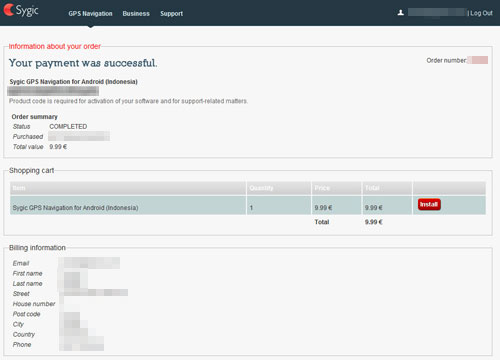Select 'Your payment was successful.' heading
500x360 pixels.
(83, 63)
